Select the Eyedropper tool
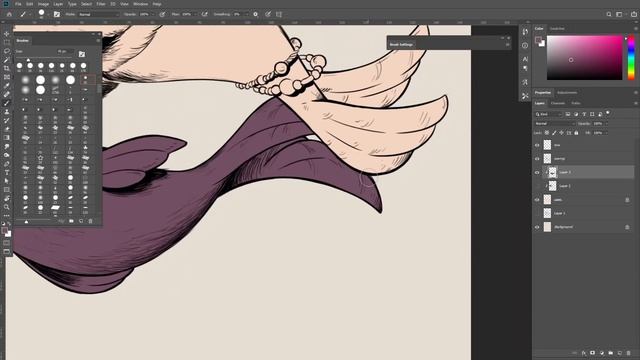Viewport: 640px width, 360px height. click(7, 85)
